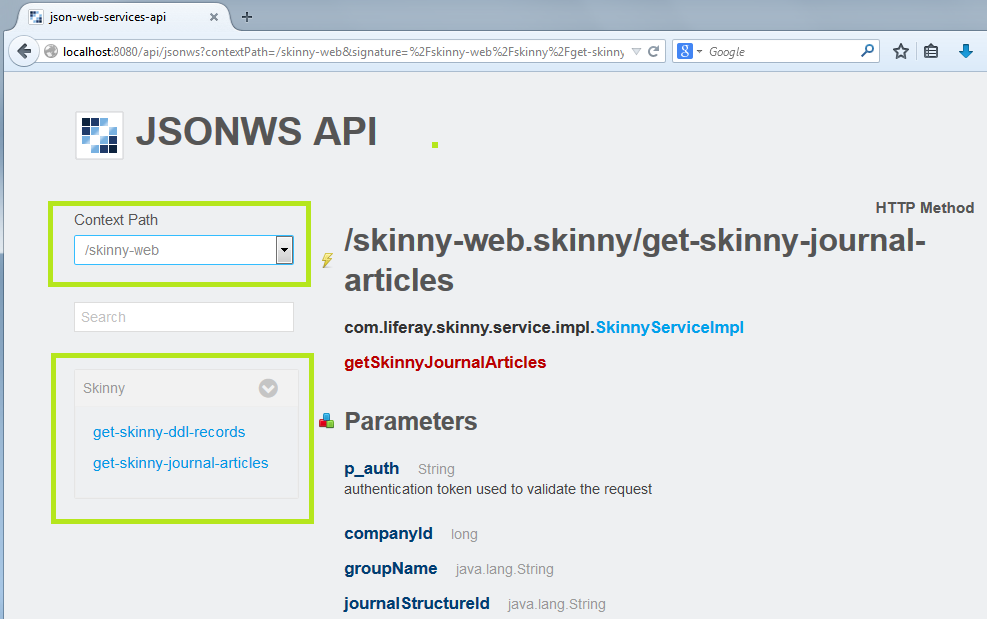Open a new browser tab
The image size is (987, 619).
[x=247, y=17]
